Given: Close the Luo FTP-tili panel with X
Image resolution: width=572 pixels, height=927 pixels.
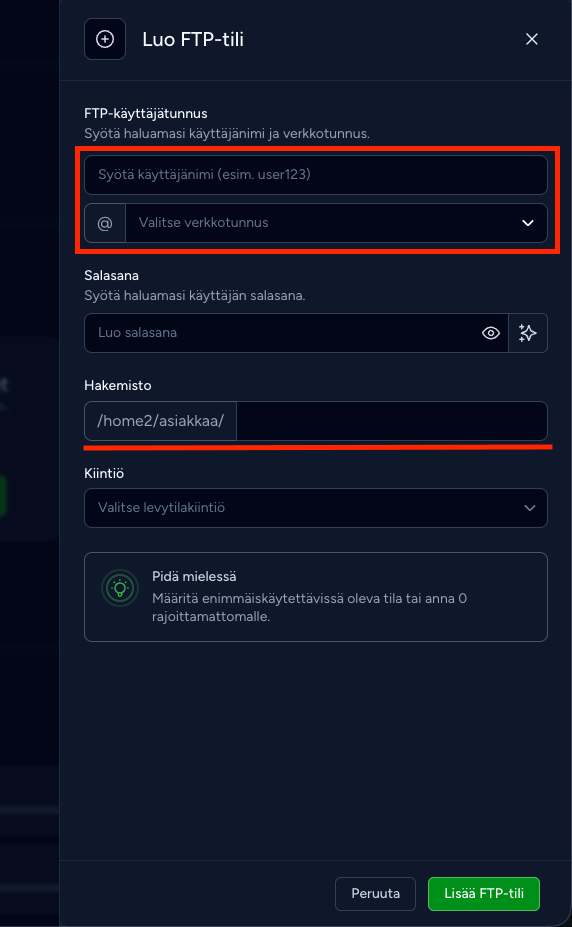Looking at the screenshot, I should click(532, 39).
